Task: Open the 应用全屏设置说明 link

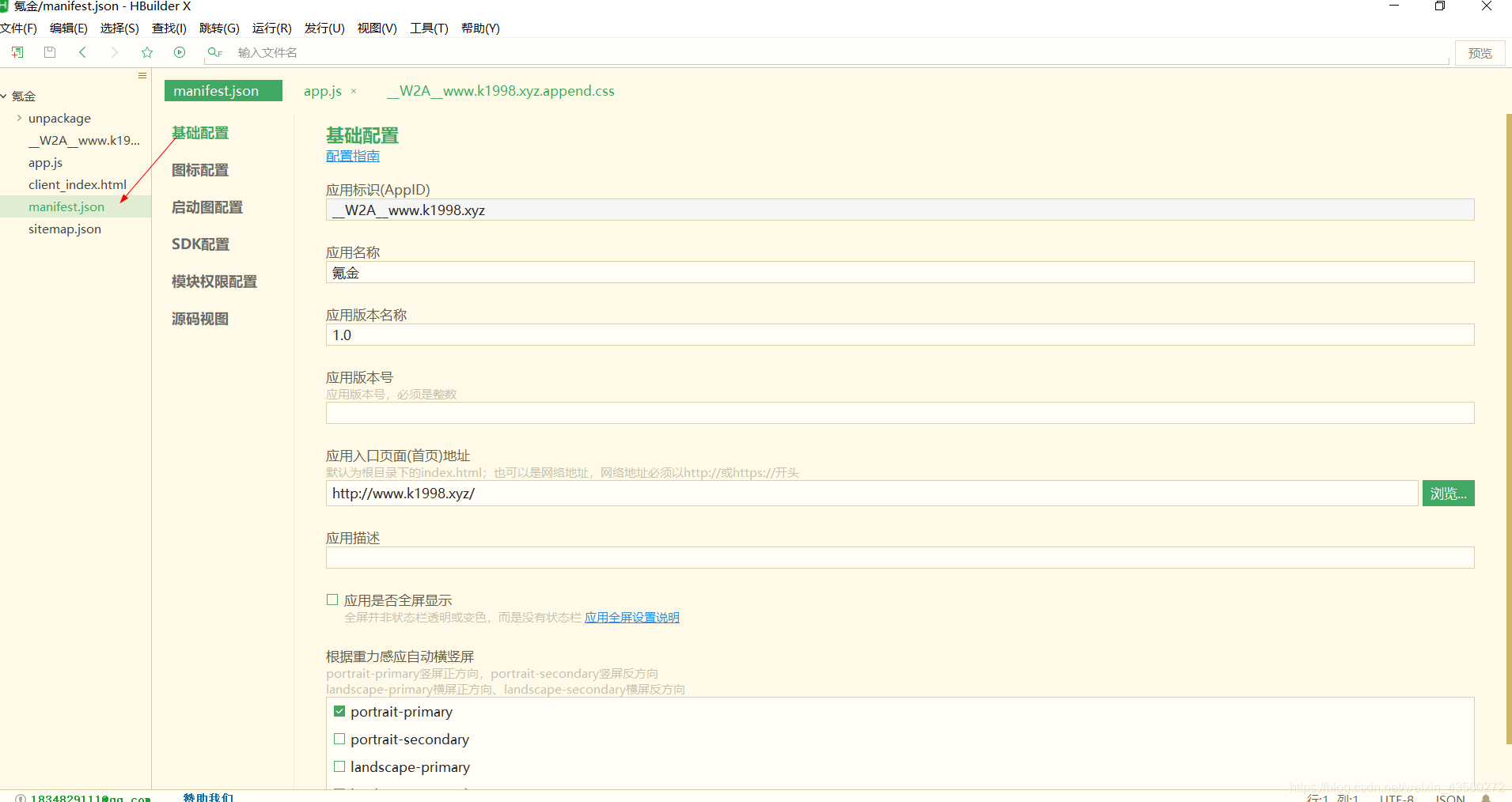Action: click(x=632, y=618)
